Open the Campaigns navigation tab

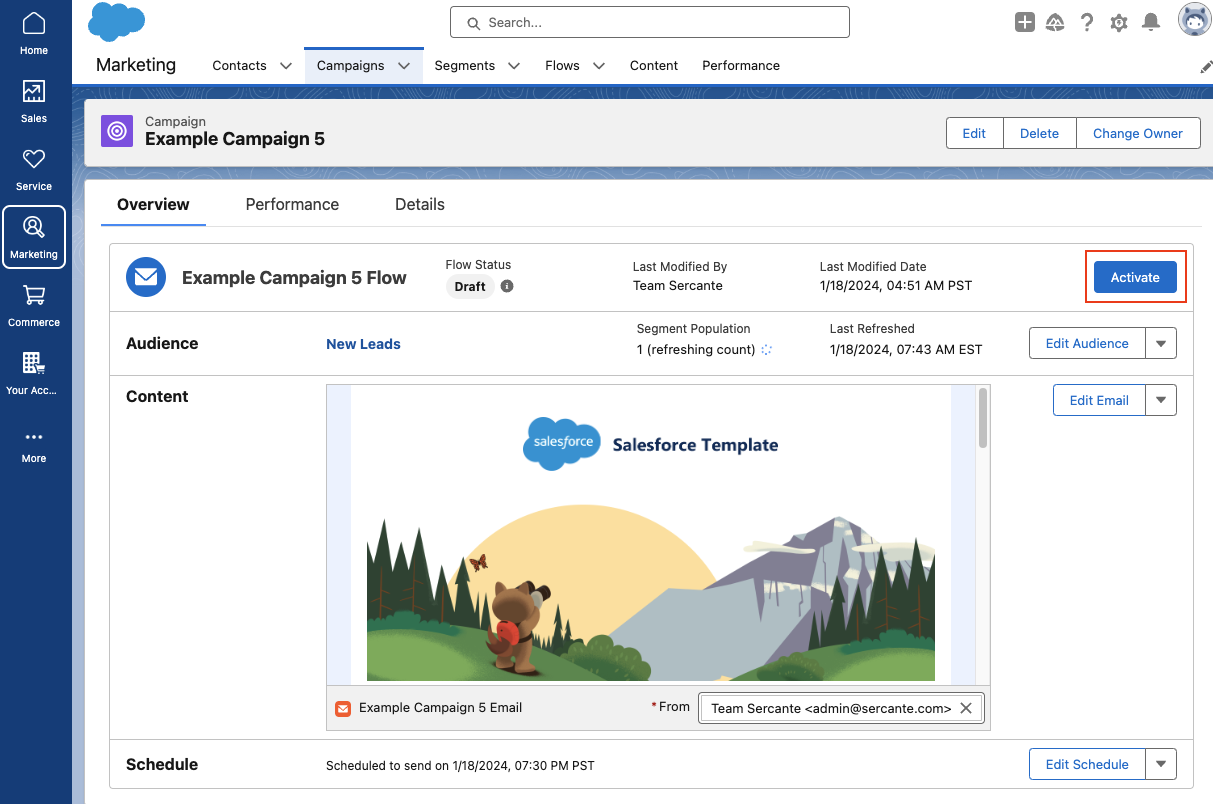click(351, 66)
